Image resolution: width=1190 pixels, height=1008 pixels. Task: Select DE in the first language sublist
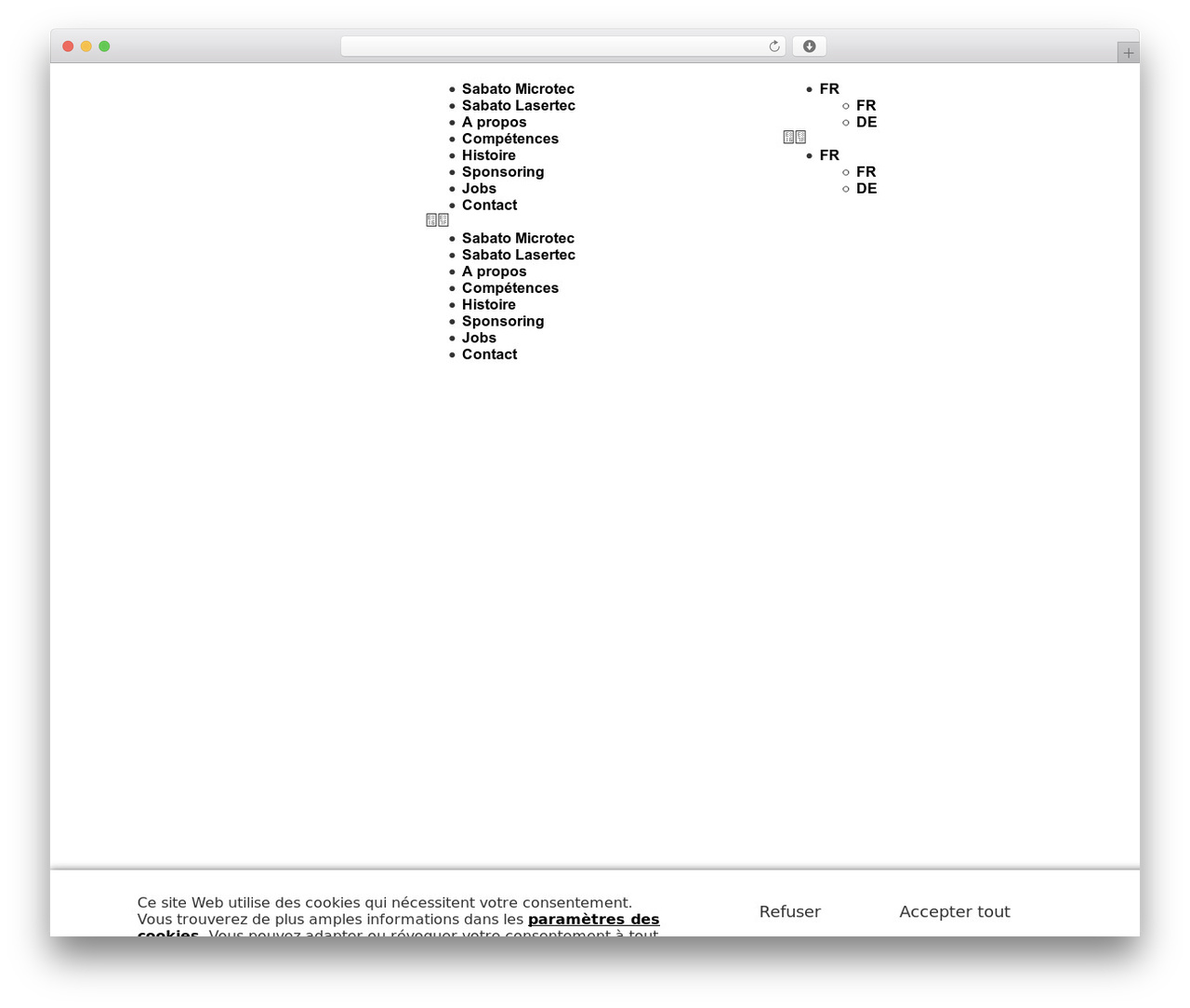(x=866, y=123)
